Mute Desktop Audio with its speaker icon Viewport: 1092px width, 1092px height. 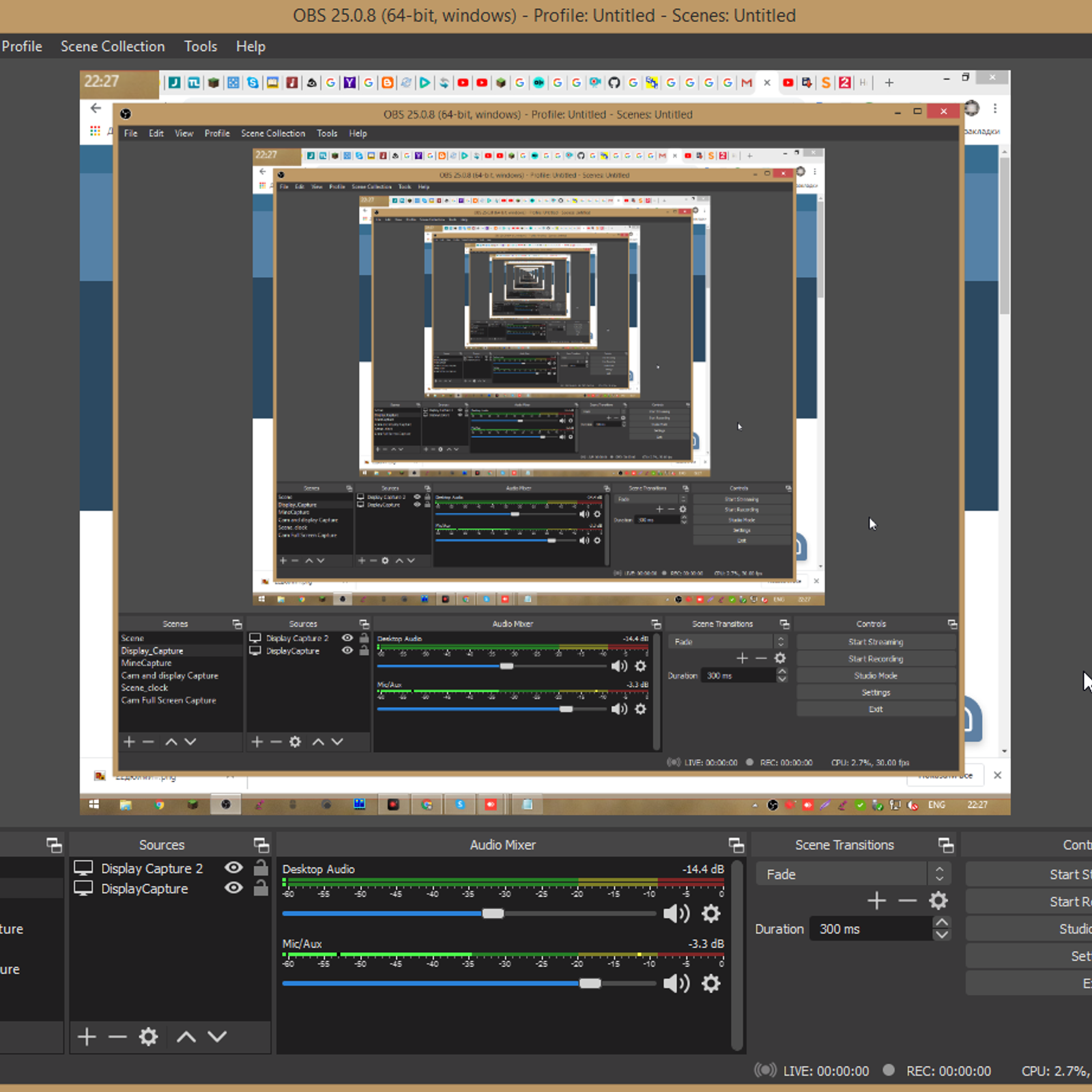click(676, 913)
